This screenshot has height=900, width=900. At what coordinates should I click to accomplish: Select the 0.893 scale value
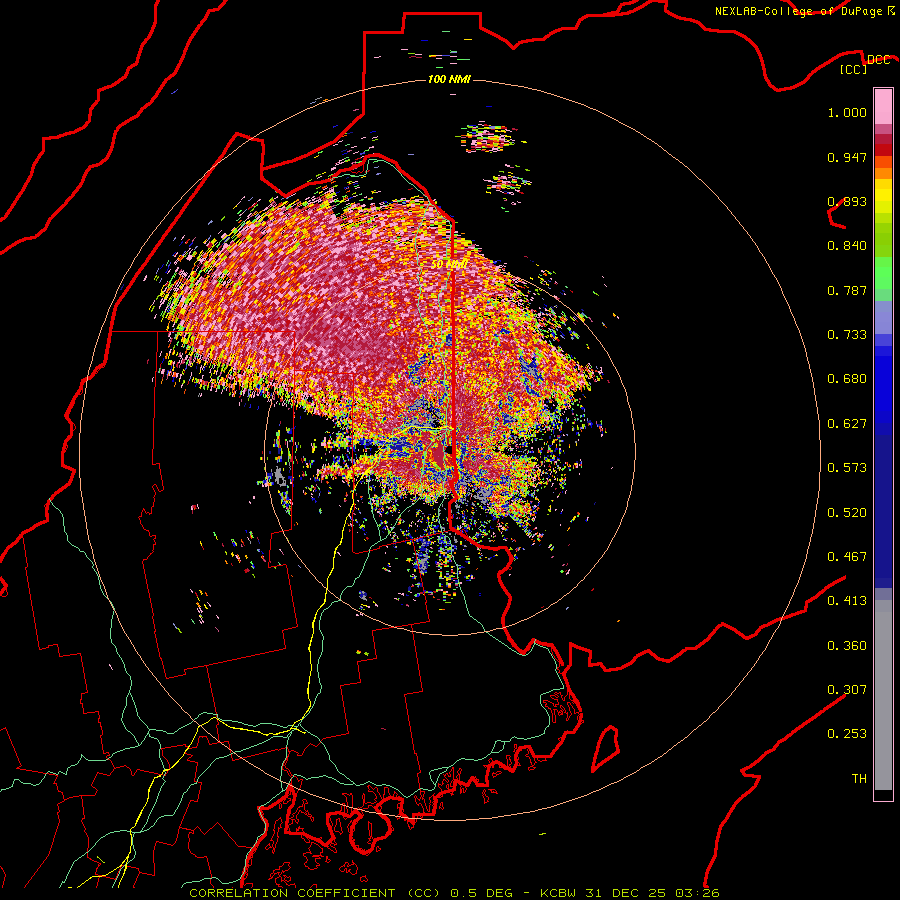point(847,201)
